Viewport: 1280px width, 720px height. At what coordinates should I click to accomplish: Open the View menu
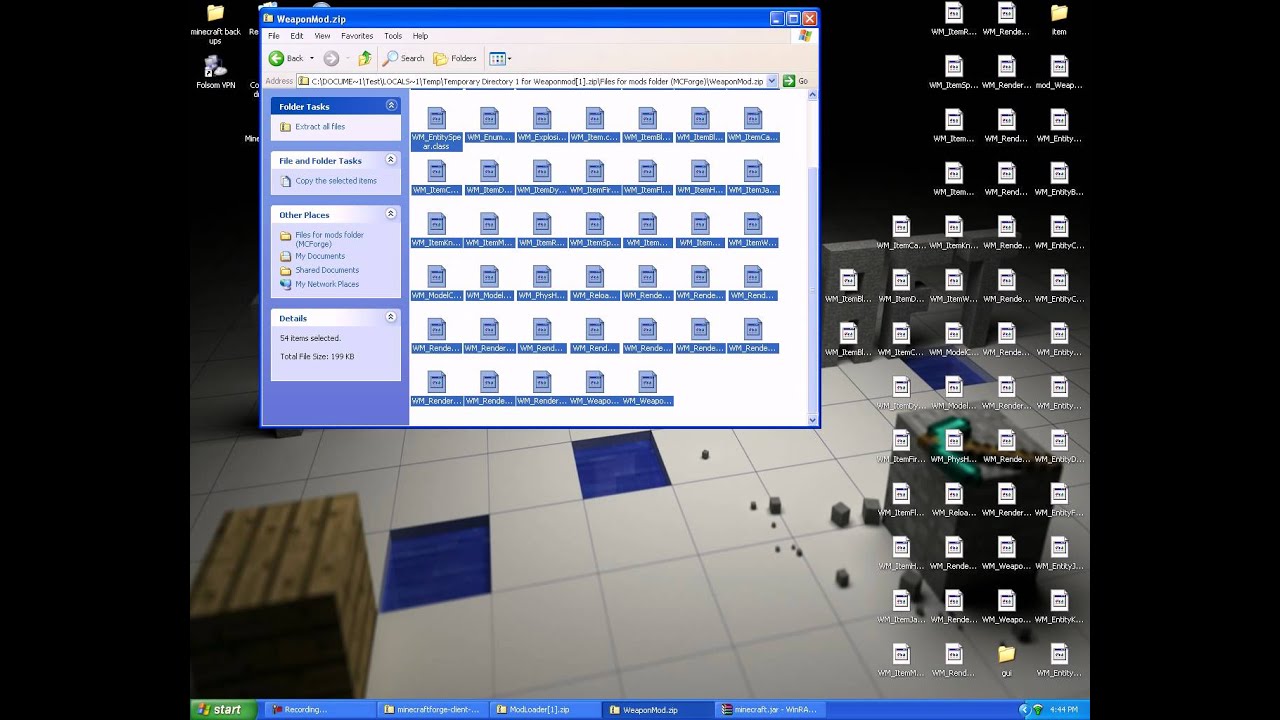coord(322,36)
